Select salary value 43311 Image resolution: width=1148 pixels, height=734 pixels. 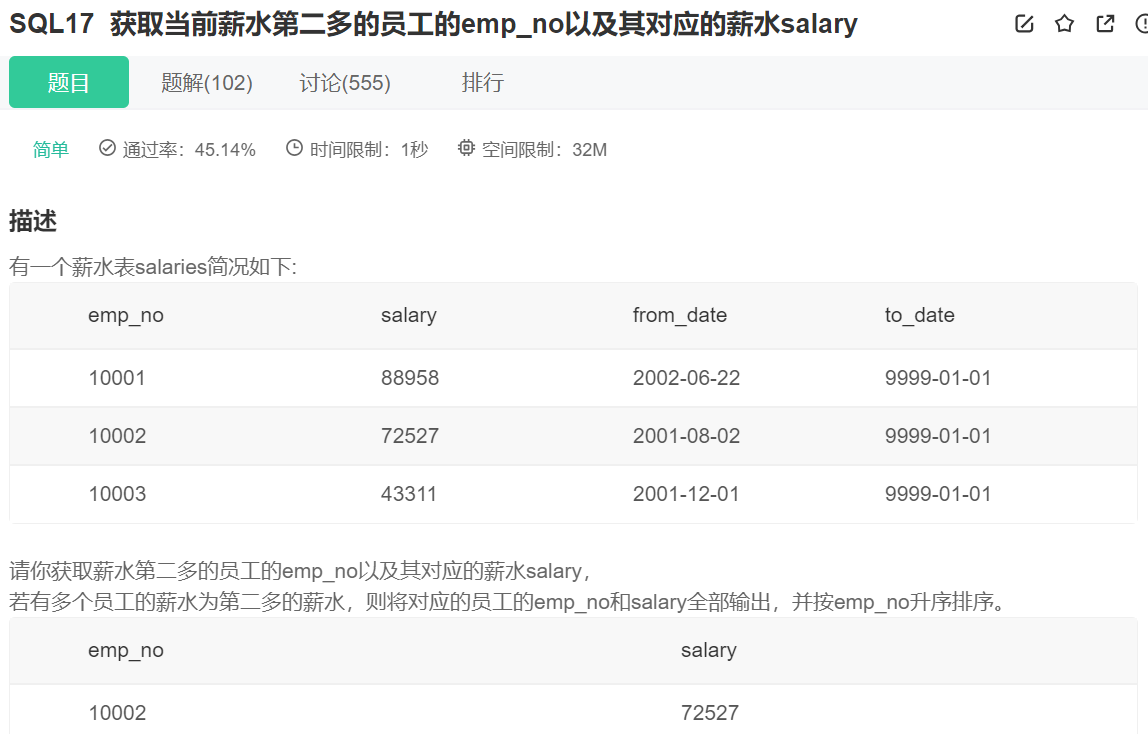(x=409, y=494)
